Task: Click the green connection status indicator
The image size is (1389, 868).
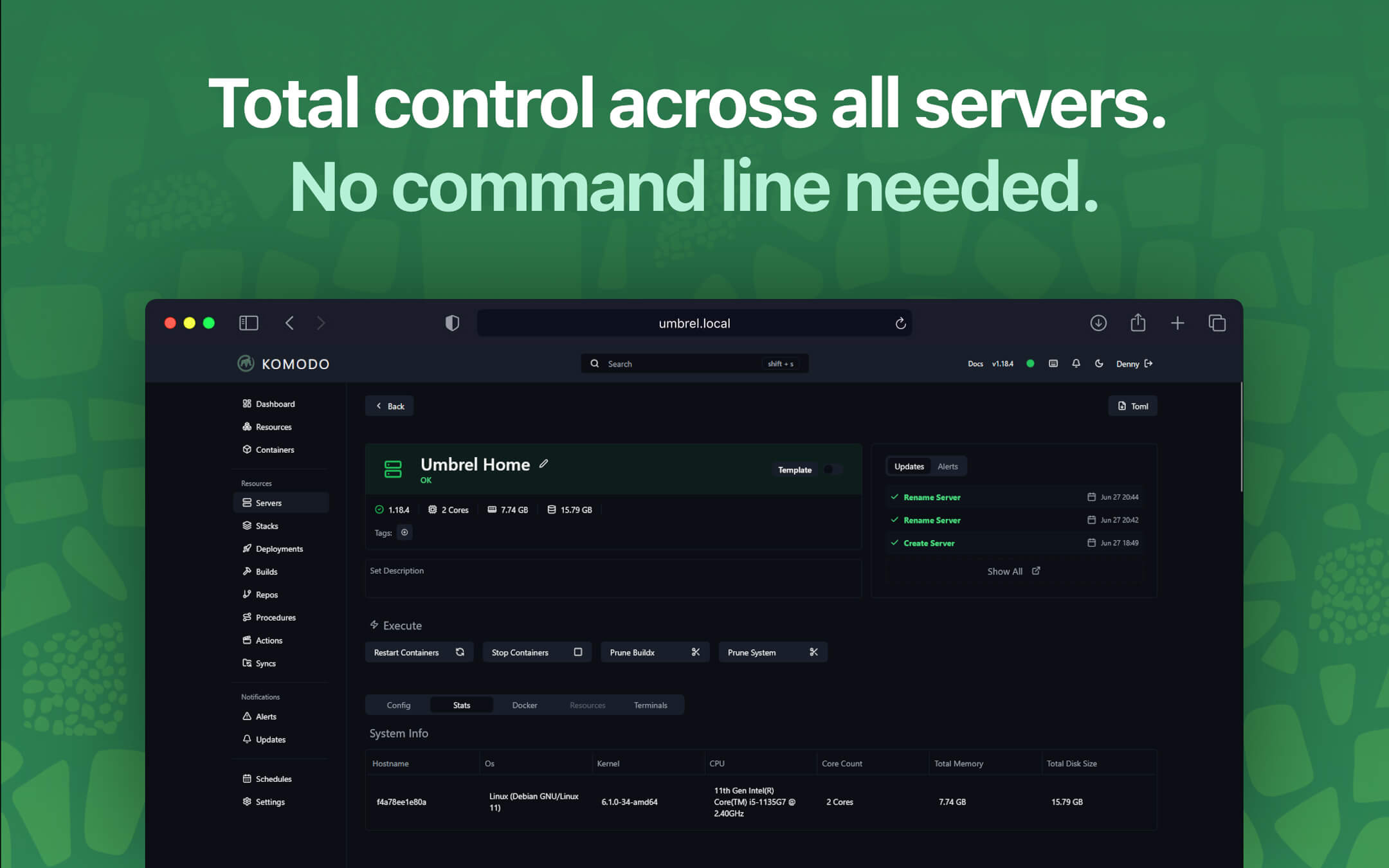Action: (x=1030, y=363)
